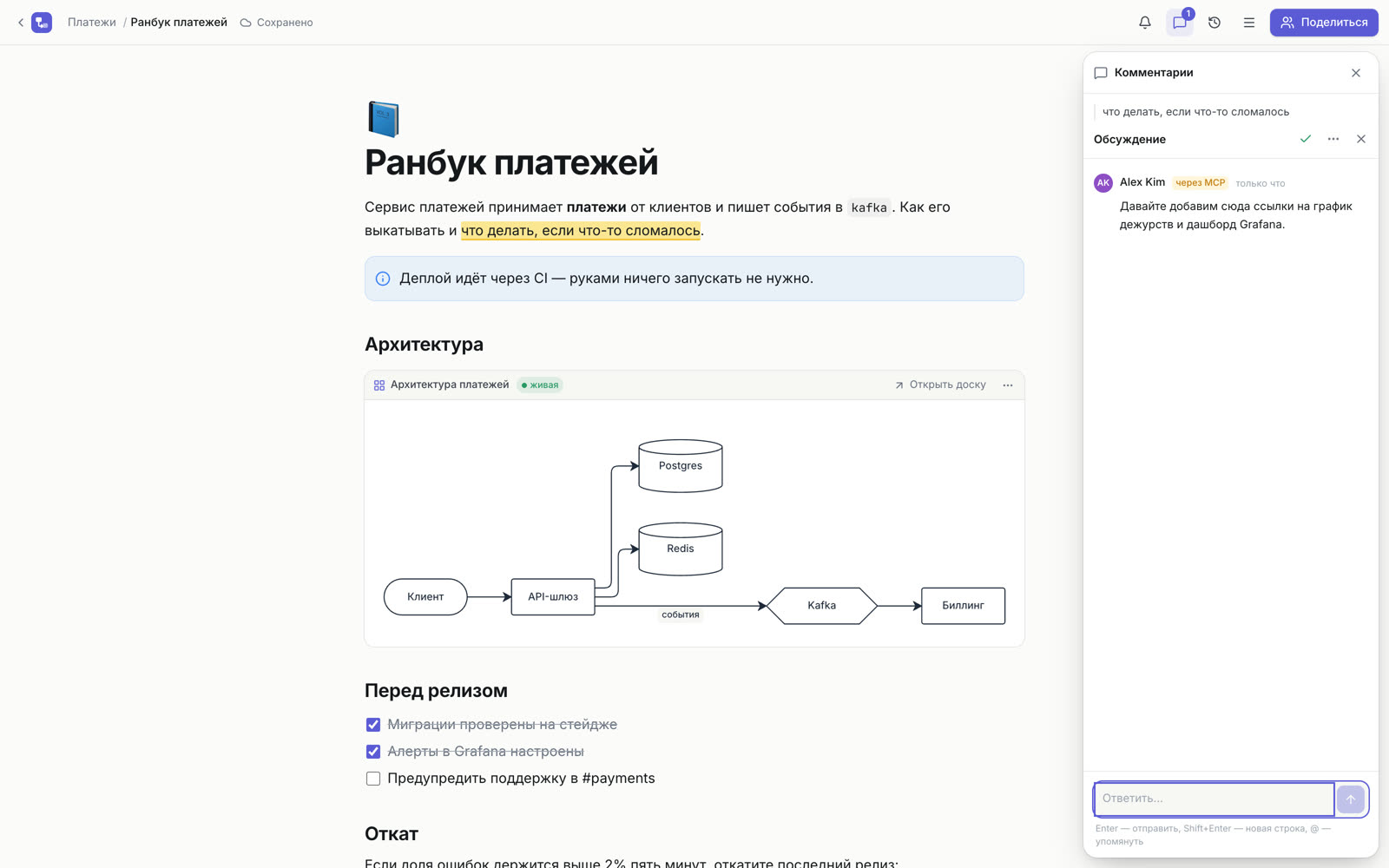Select the Postgres node in the diagram
The image size is (1389, 868).
point(681,466)
